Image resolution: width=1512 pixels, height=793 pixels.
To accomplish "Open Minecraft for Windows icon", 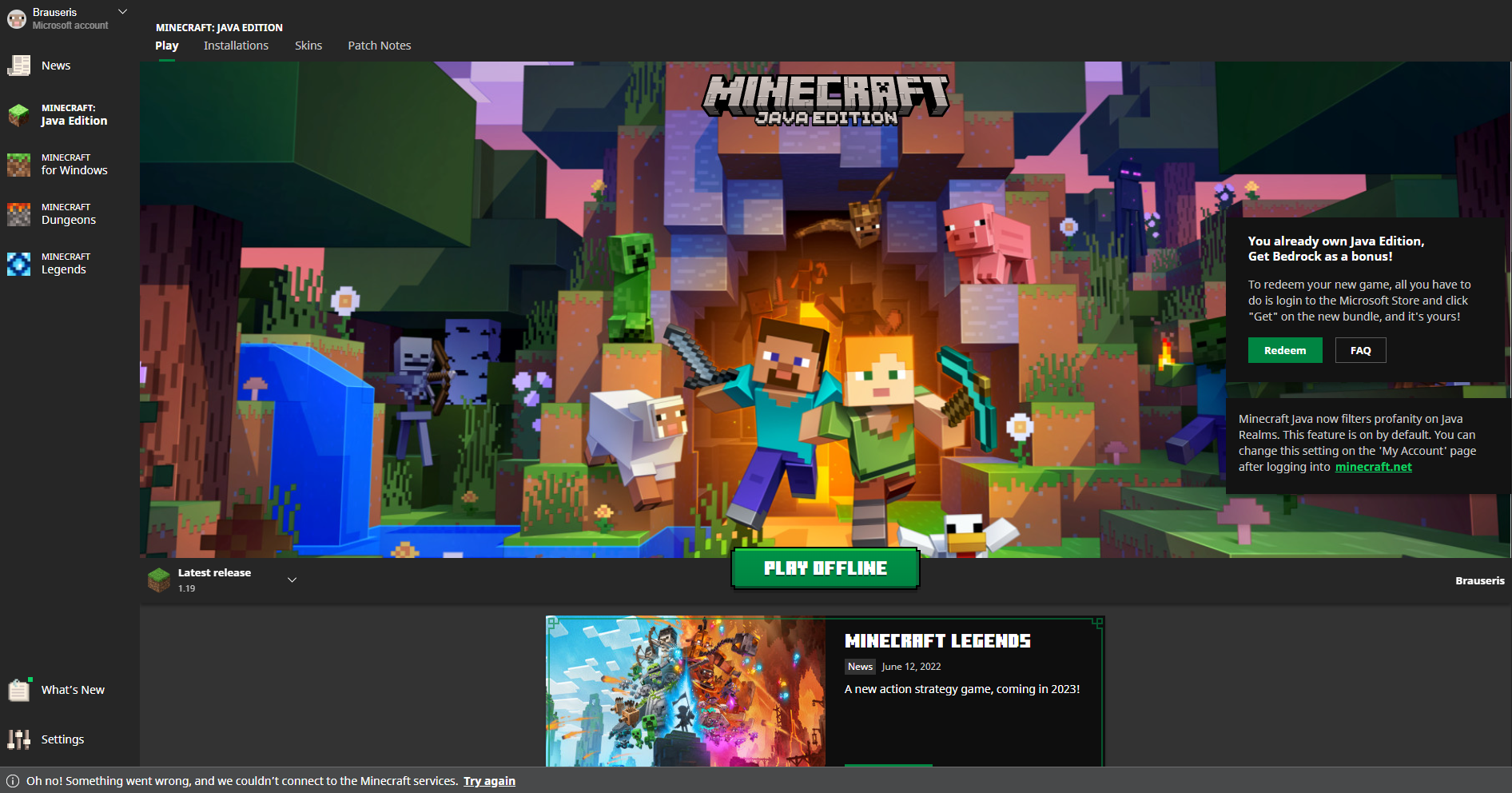I will click(x=18, y=165).
